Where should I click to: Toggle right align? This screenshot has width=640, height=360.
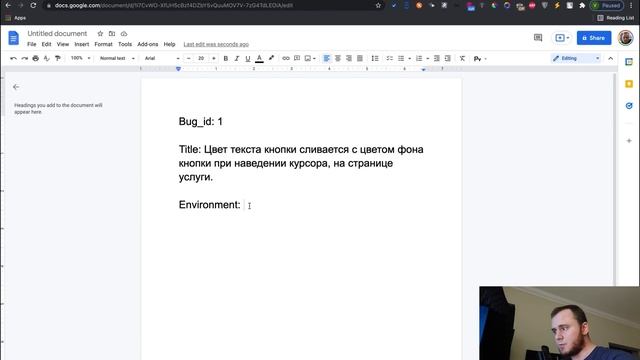[x=349, y=58]
